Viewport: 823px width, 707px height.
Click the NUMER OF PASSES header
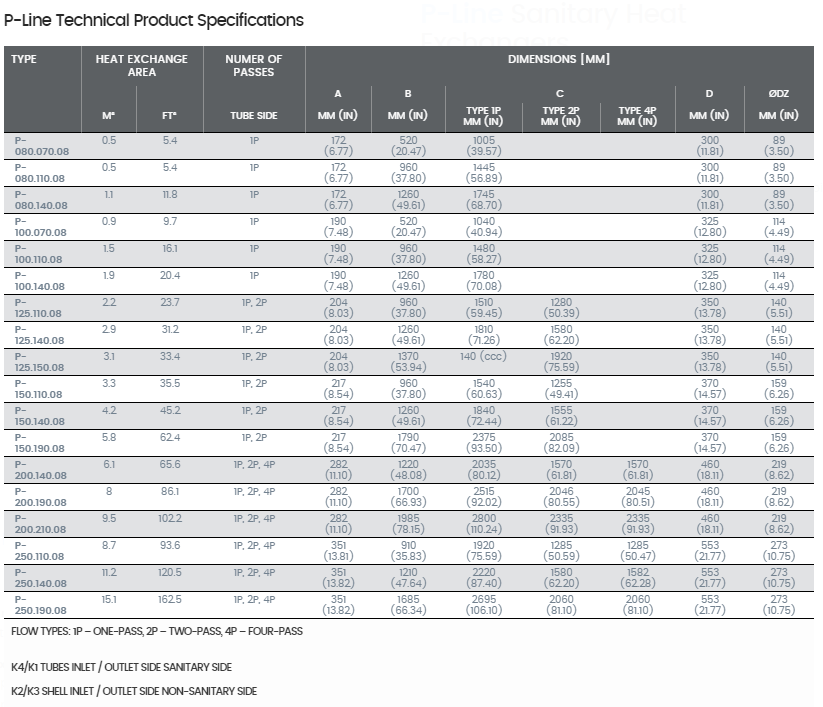pyautogui.click(x=254, y=66)
